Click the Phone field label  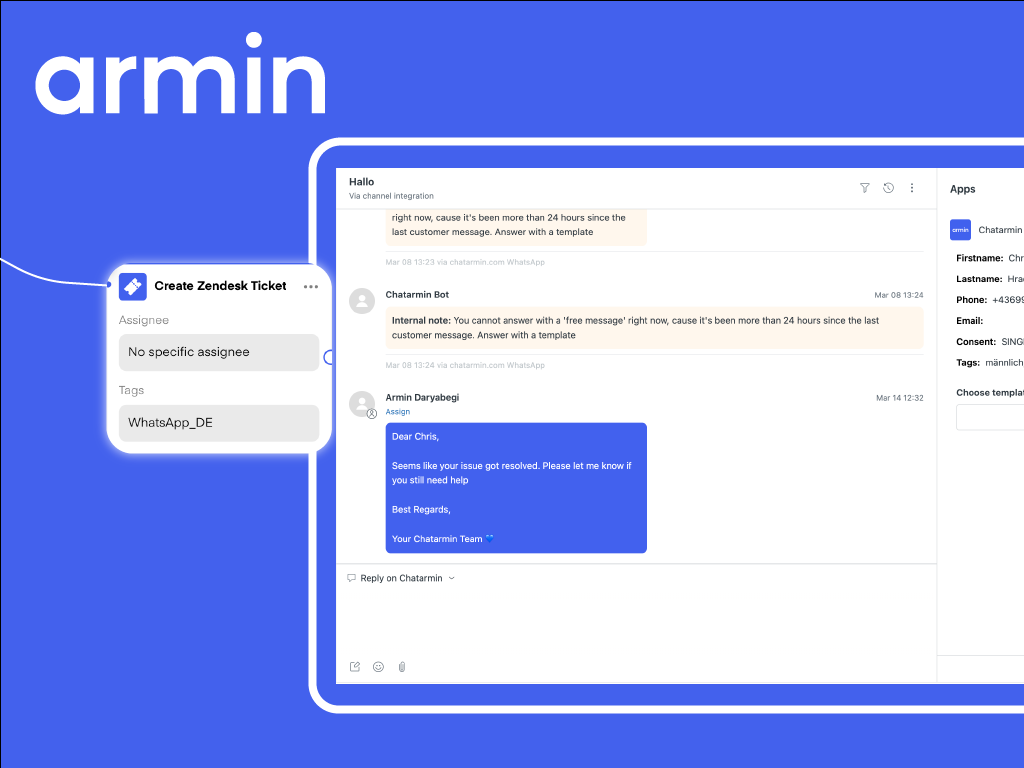(972, 300)
